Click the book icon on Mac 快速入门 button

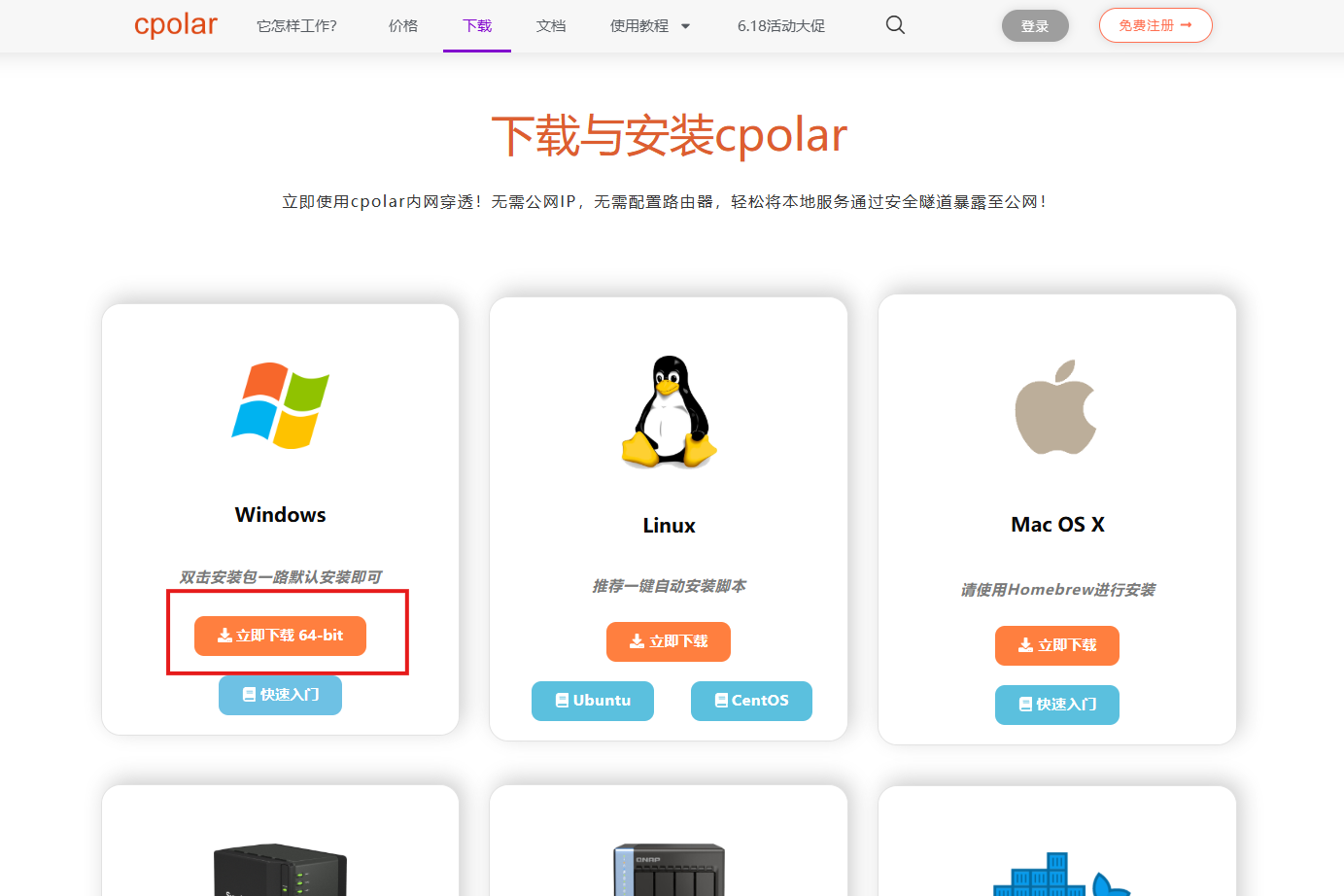click(x=1027, y=705)
